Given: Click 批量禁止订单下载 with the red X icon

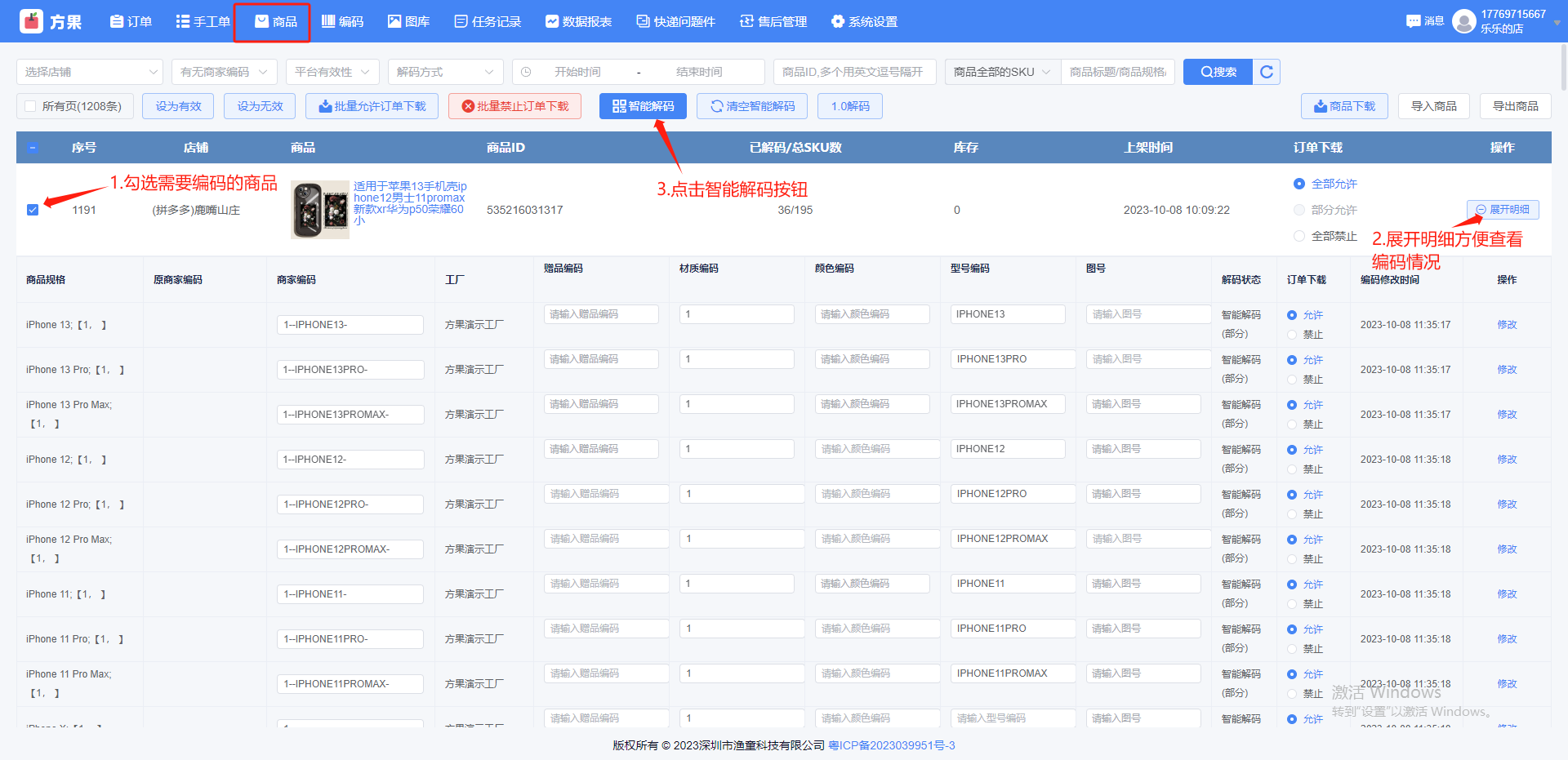Looking at the screenshot, I should tap(514, 106).
